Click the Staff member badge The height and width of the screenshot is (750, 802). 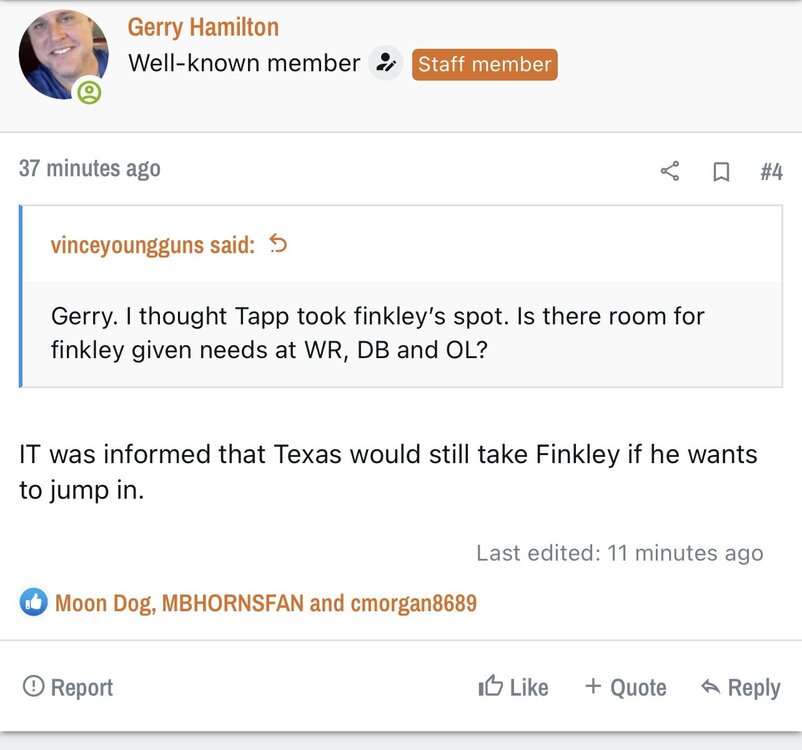(485, 65)
